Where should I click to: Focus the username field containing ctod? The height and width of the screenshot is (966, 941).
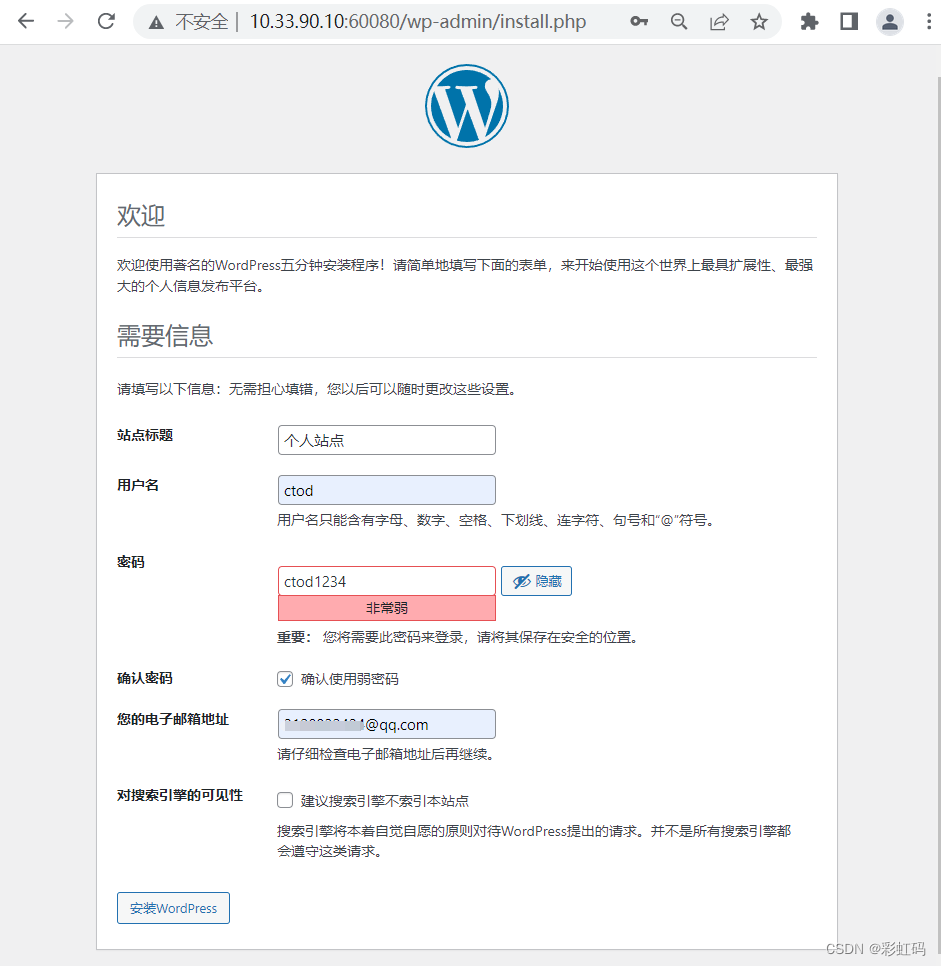(x=386, y=490)
